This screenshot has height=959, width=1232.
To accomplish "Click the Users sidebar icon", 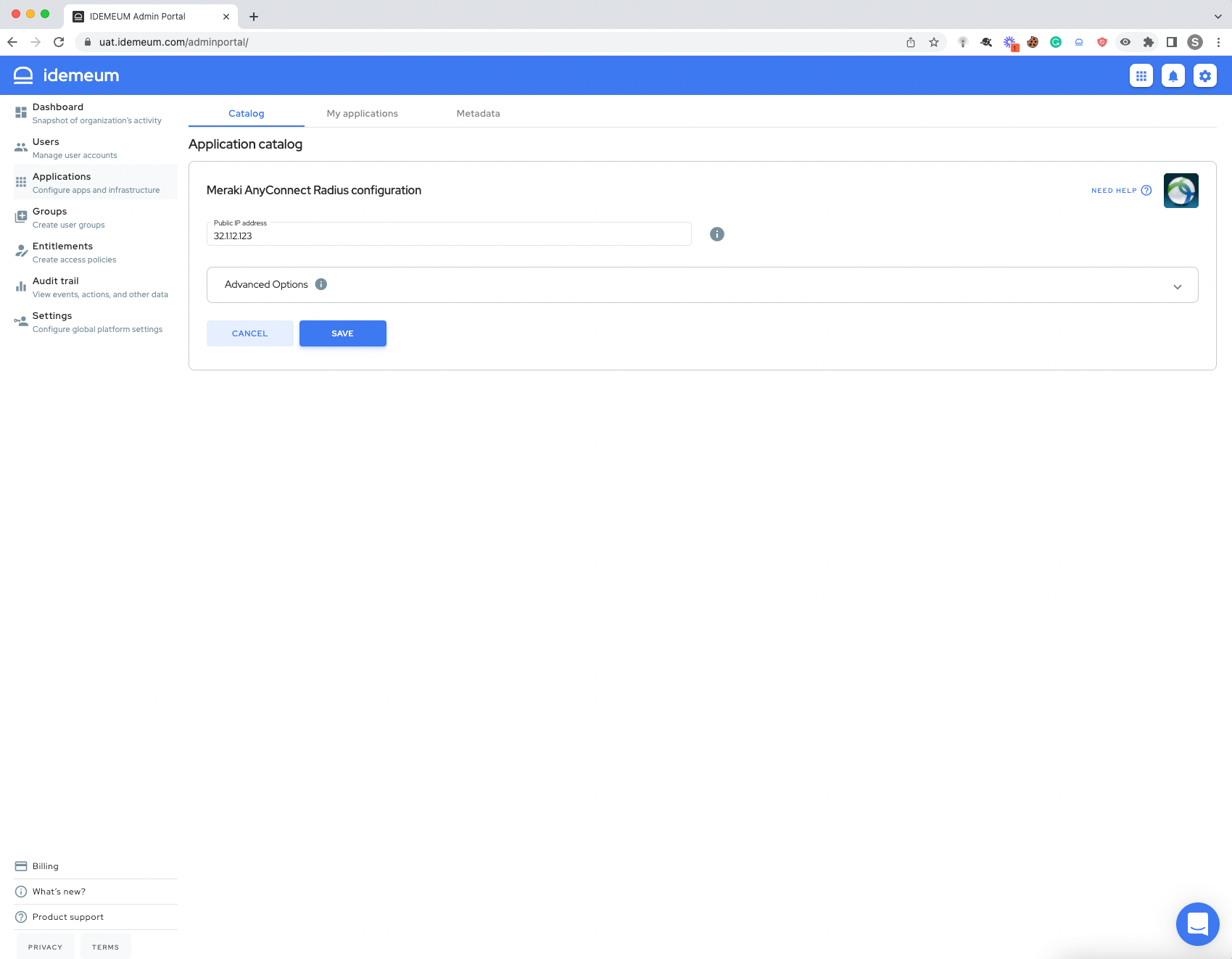I will click(x=21, y=147).
